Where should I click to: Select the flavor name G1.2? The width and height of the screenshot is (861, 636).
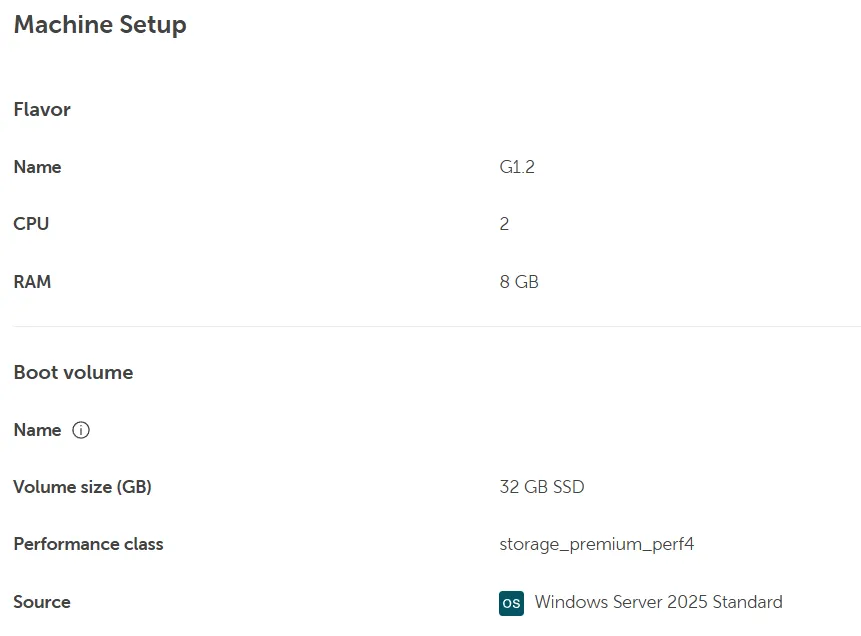(518, 167)
